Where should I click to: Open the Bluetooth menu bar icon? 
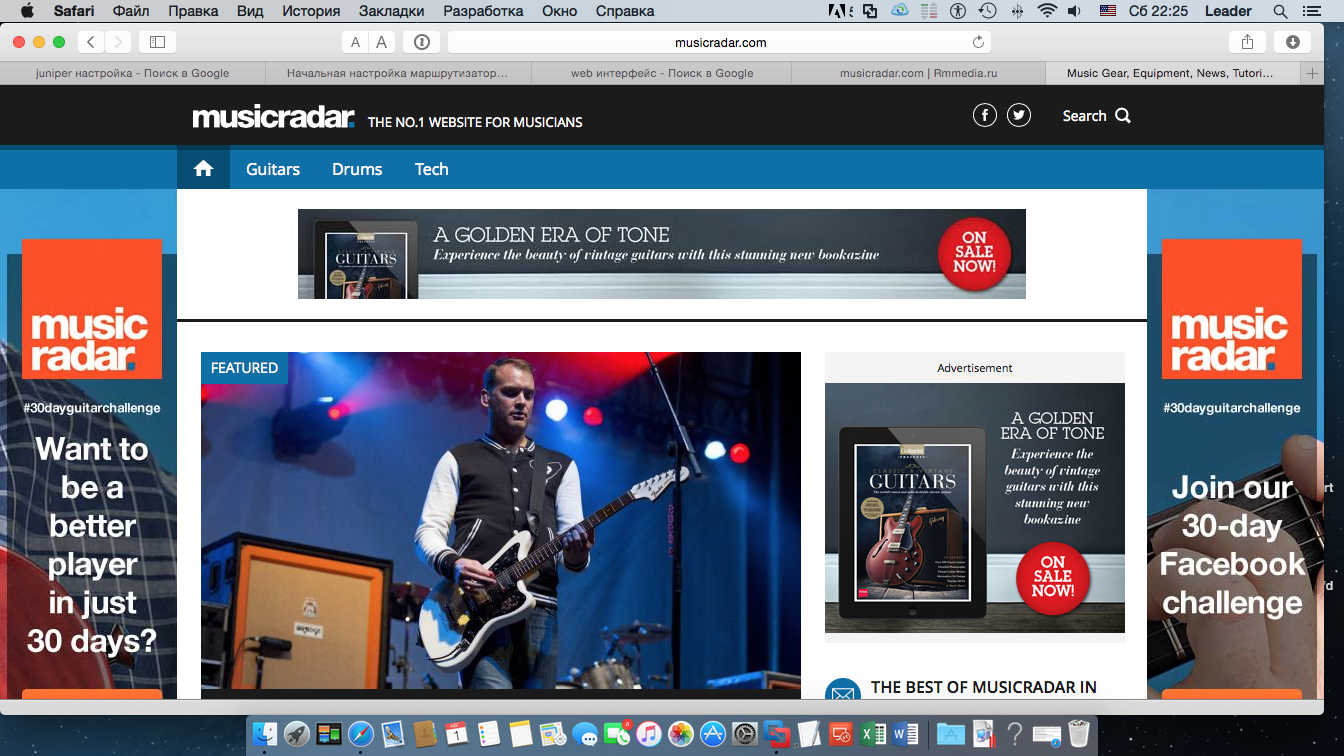[1018, 11]
